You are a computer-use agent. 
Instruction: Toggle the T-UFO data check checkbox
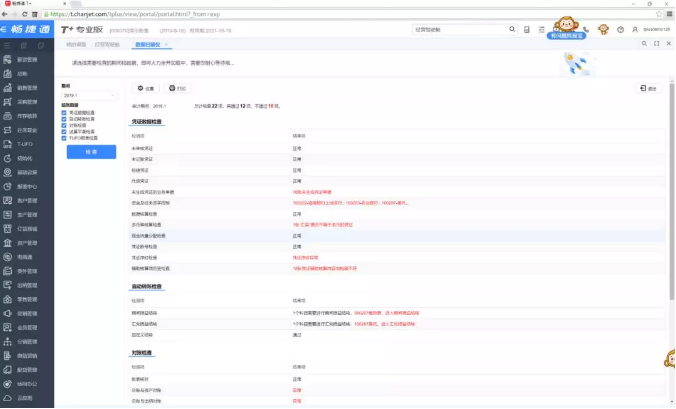[64, 136]
